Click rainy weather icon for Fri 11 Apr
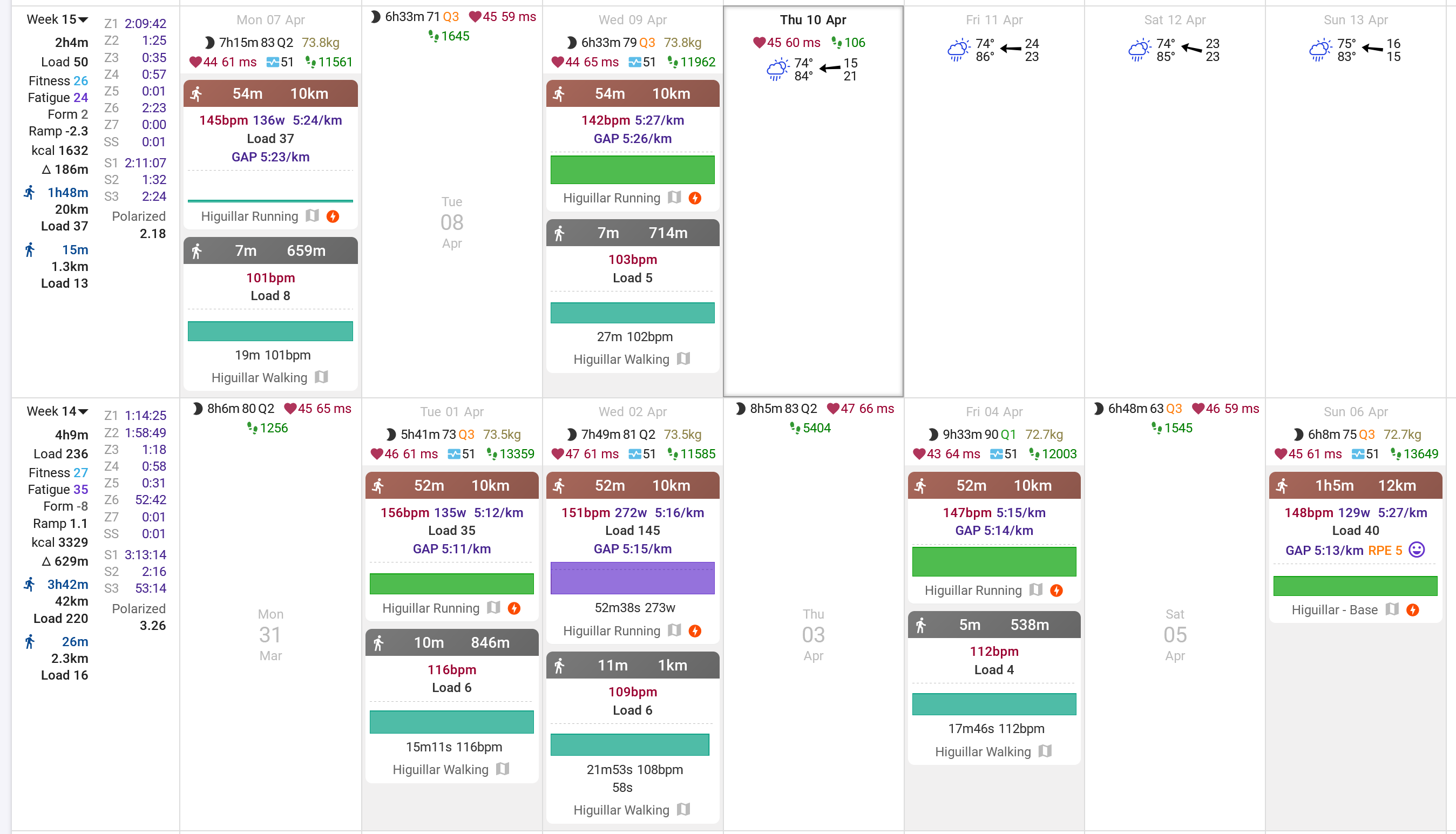The image size is (1456, 834). pos(958,50)
